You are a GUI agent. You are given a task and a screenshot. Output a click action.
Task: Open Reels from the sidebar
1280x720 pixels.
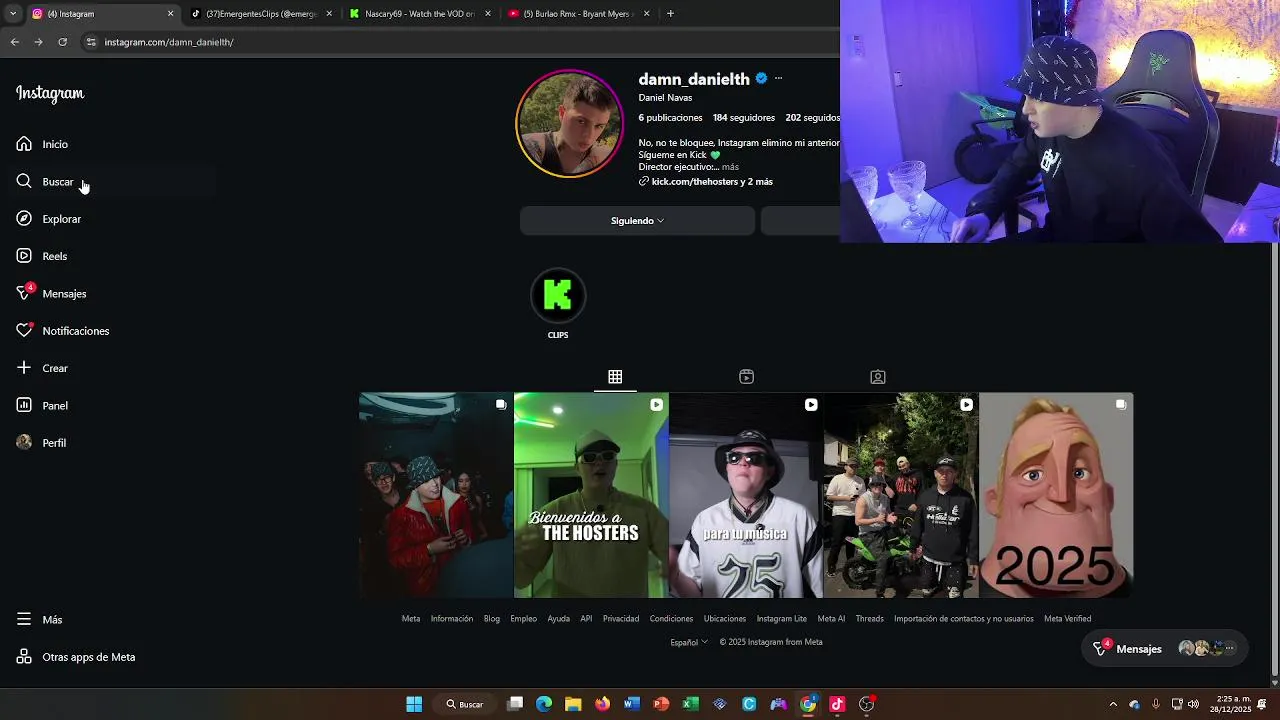click(41, 256)
